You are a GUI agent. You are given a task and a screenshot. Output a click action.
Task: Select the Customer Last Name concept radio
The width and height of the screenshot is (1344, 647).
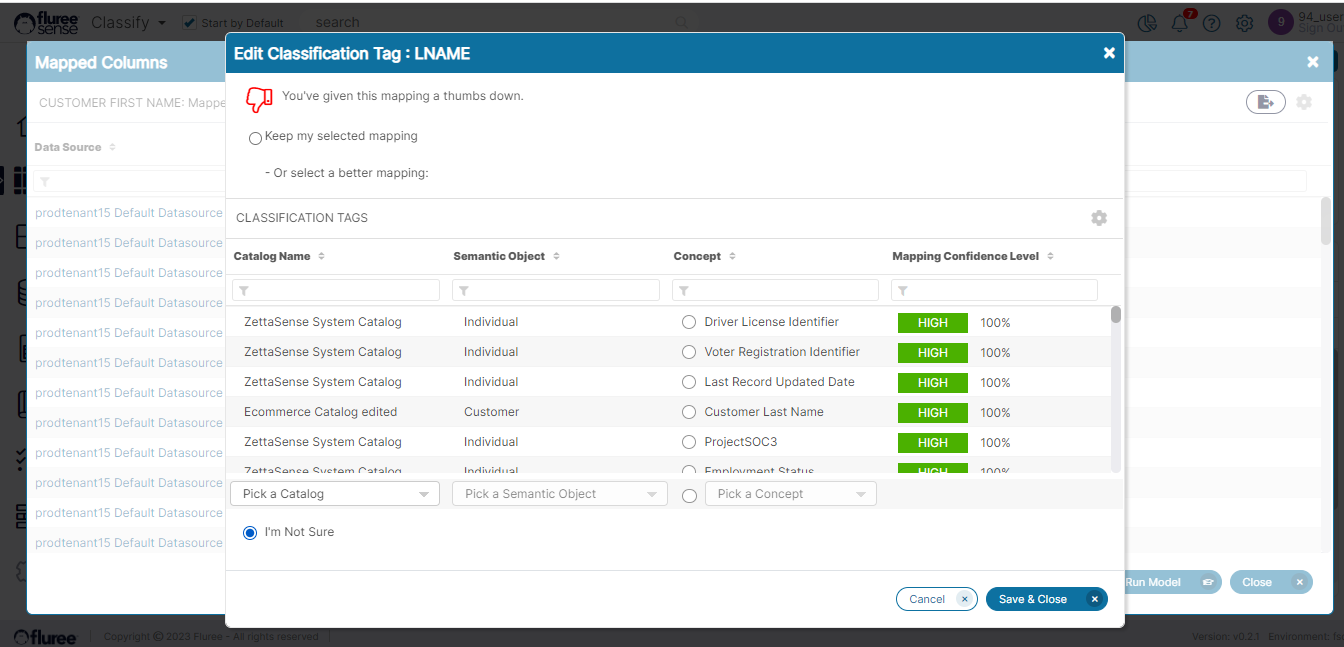point(689,412)
